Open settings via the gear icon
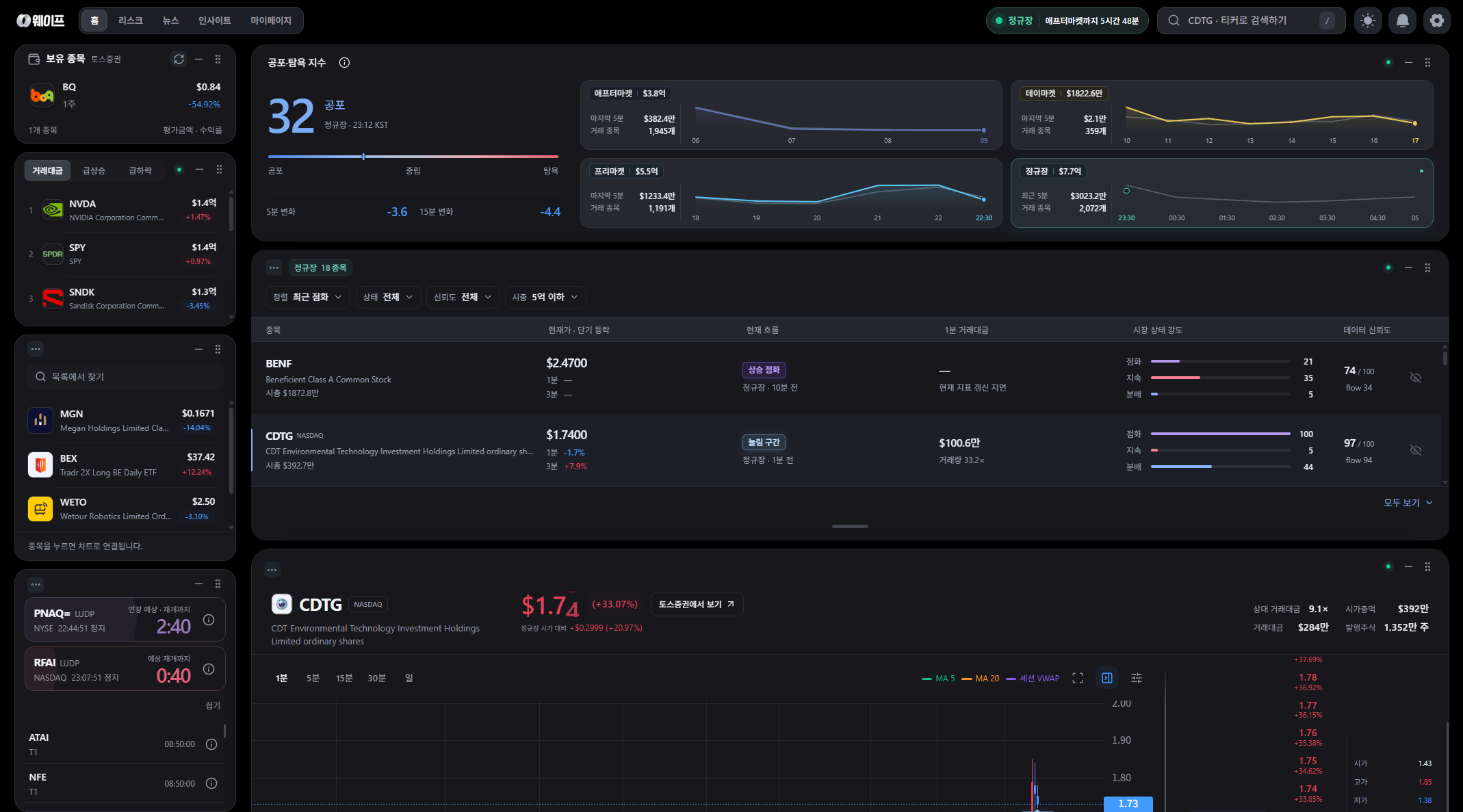The width and height of the screenshot is (1463, 812). click(x=1437, y=21)
